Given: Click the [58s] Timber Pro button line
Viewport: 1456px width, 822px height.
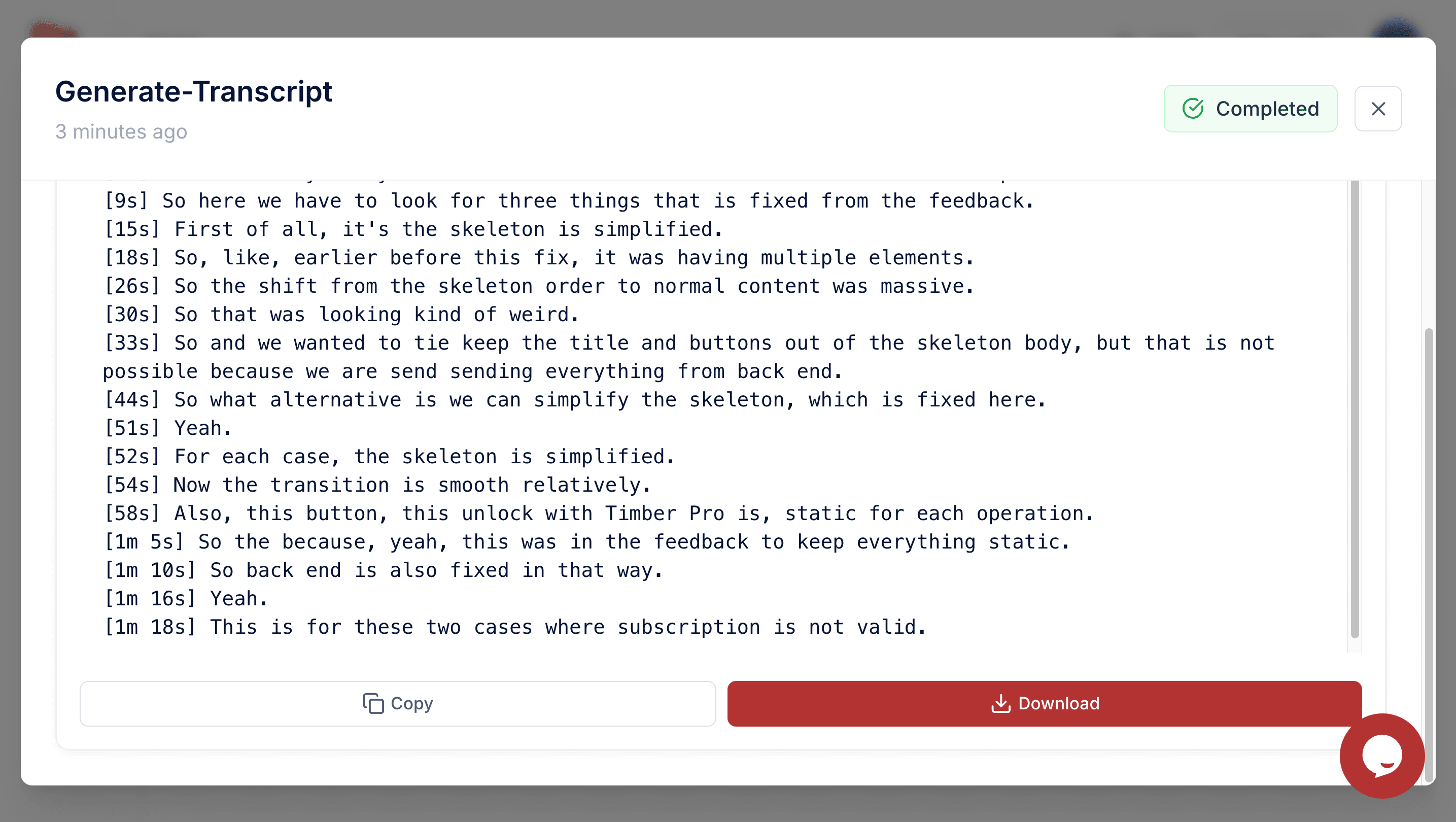Looking at the screenshot, I should tap(599, 513).
